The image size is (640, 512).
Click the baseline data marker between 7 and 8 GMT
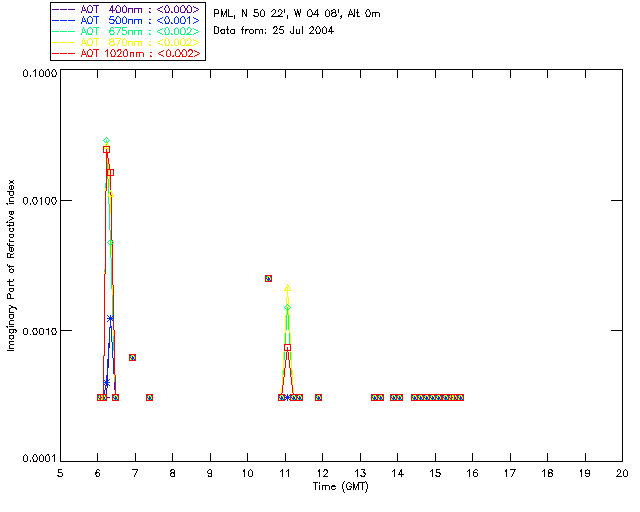(x=149, y=397)
